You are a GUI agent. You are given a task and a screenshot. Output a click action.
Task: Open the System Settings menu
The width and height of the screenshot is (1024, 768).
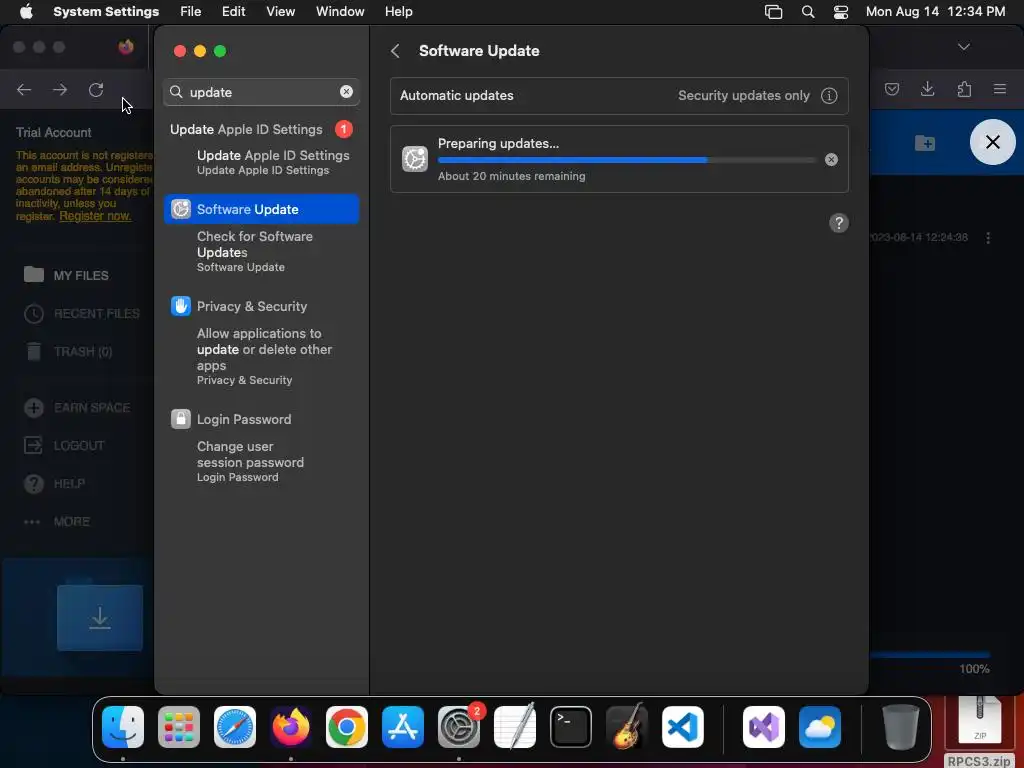click(x=106, y=12)
